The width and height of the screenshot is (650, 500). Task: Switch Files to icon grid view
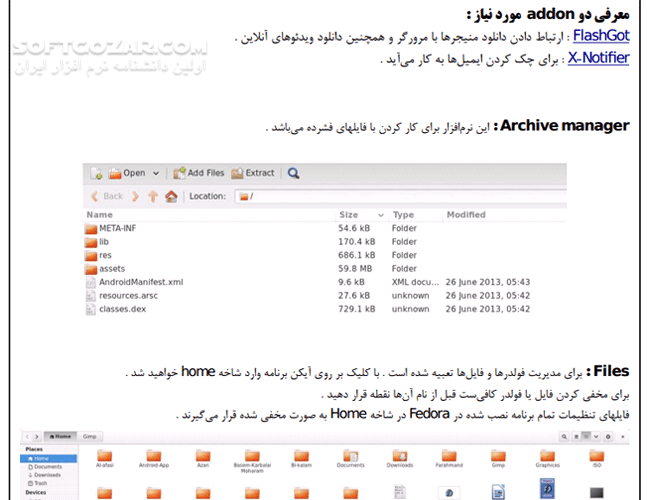pyautogui.click(x=586, y=437)
